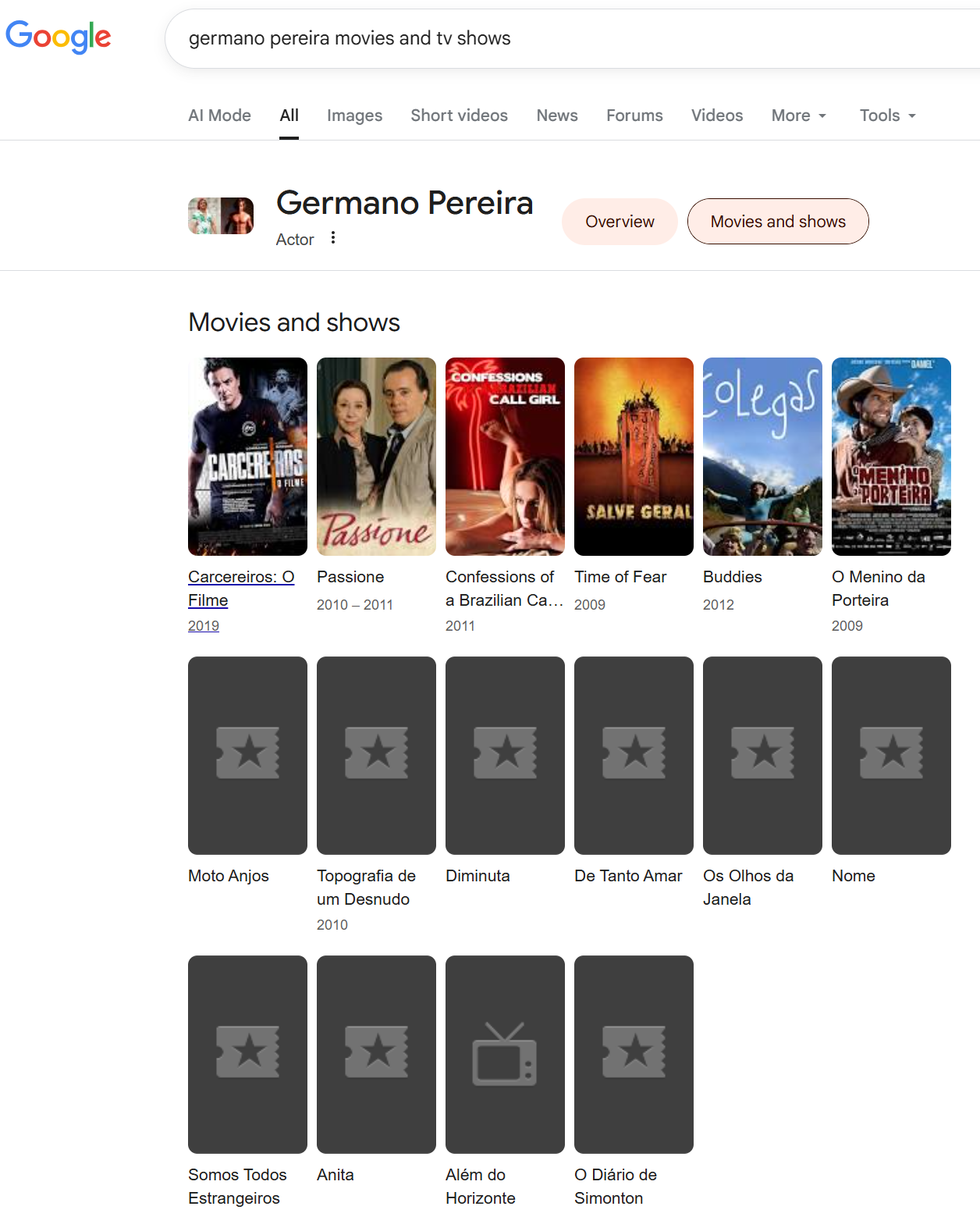Click the Movies and shows chip
980x1217 pixels.
pyautogui.click(x=778, y=222)
